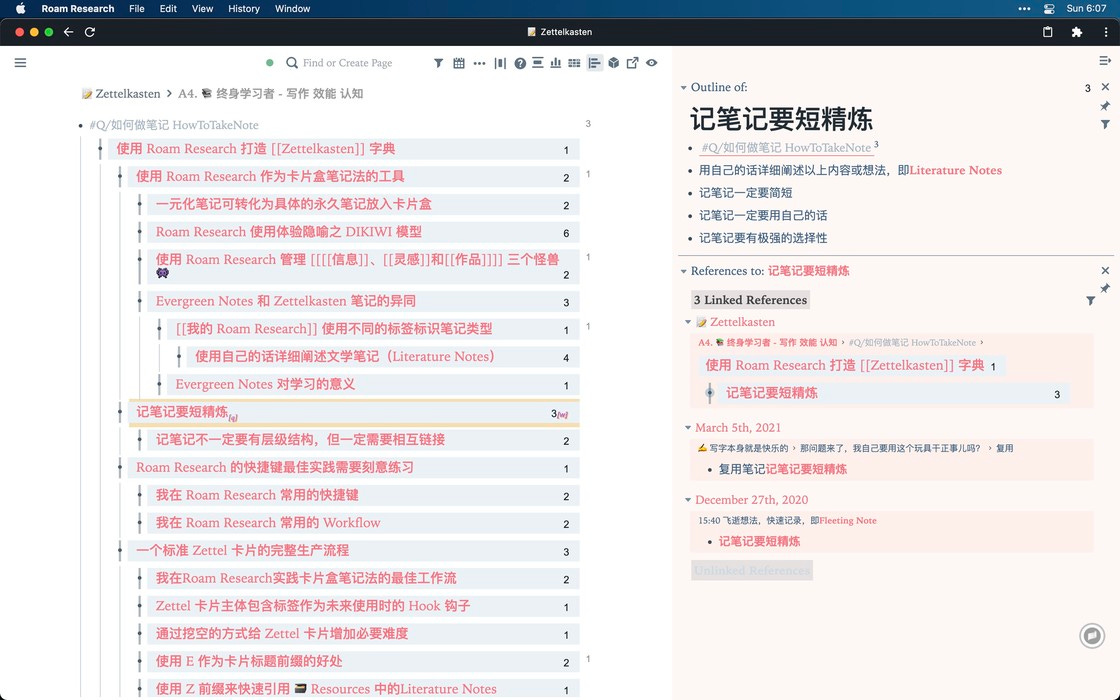Click 记笔记一定要简短 in sidebar outline
This screenshot has width=1120, height=700.
[745, 193]
